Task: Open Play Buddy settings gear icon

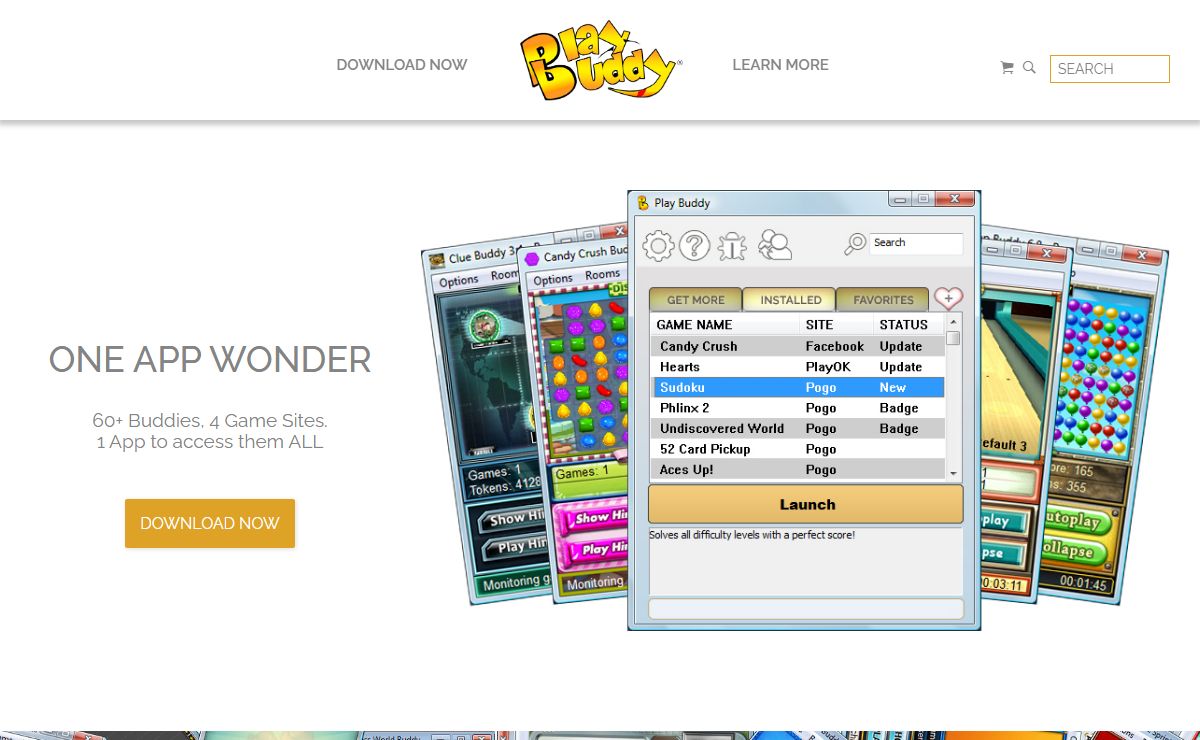Action: coord(658,245)
